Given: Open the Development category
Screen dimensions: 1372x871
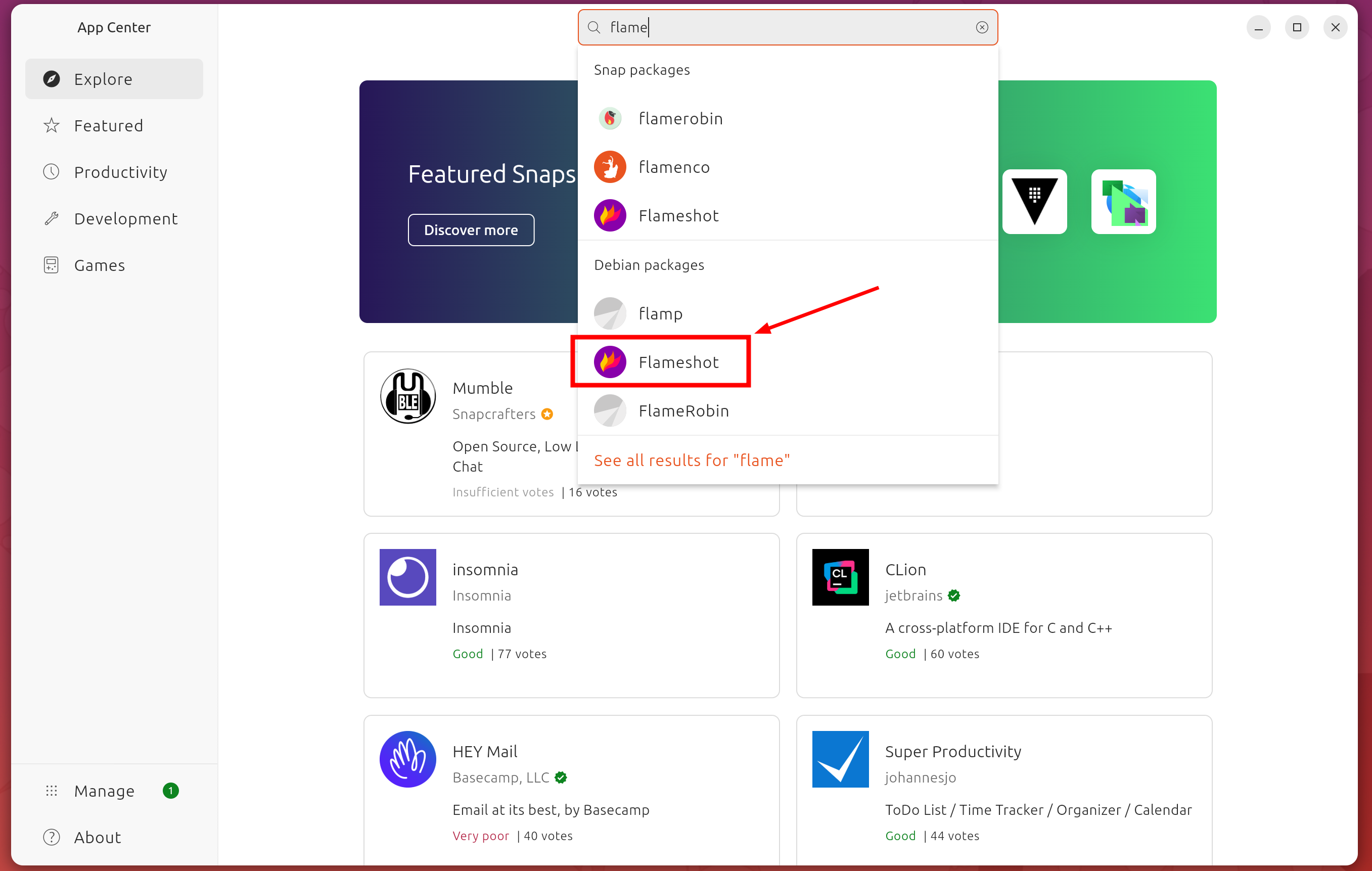Looking at the screenshot, I should click(x=114, y=219).
